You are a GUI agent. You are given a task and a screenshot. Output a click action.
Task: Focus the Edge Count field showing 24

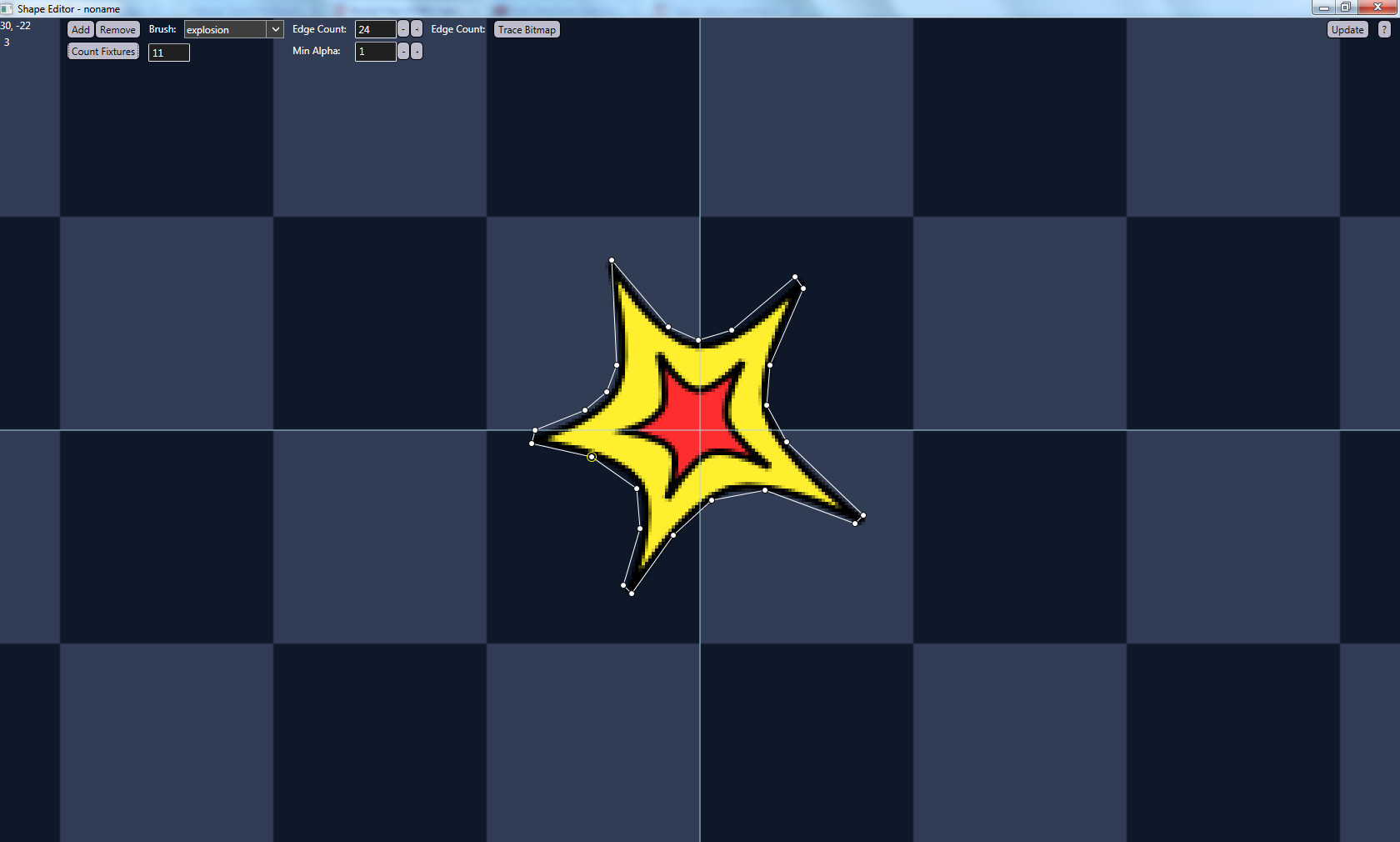click(x=375, y=29)
